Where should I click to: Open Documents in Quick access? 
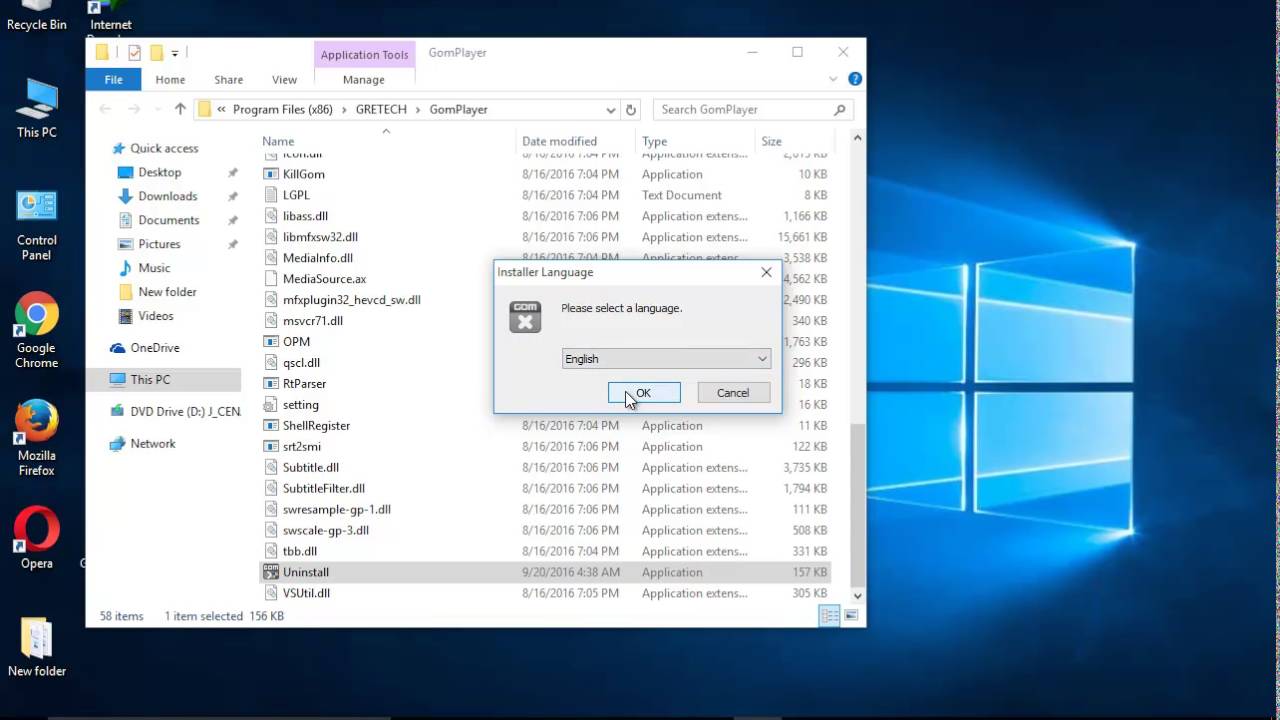click(x=168, y=220)
